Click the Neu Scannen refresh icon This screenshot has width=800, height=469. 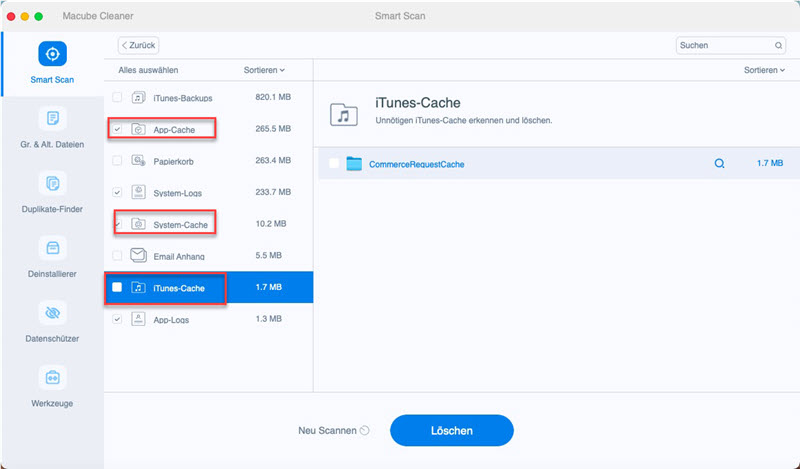point(364,430)
